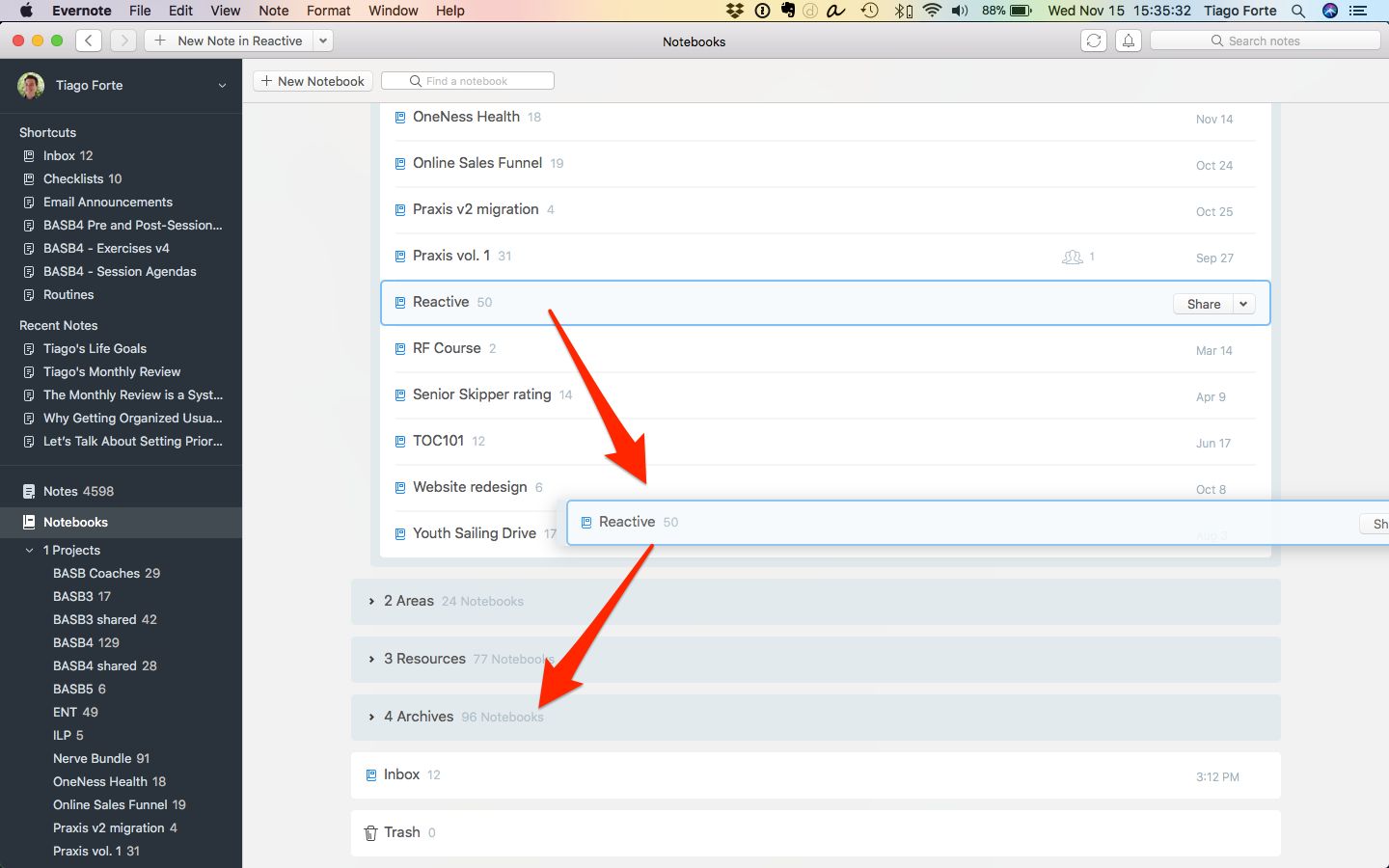Select the Youth Sailing Drive notebook

point(473,533)
